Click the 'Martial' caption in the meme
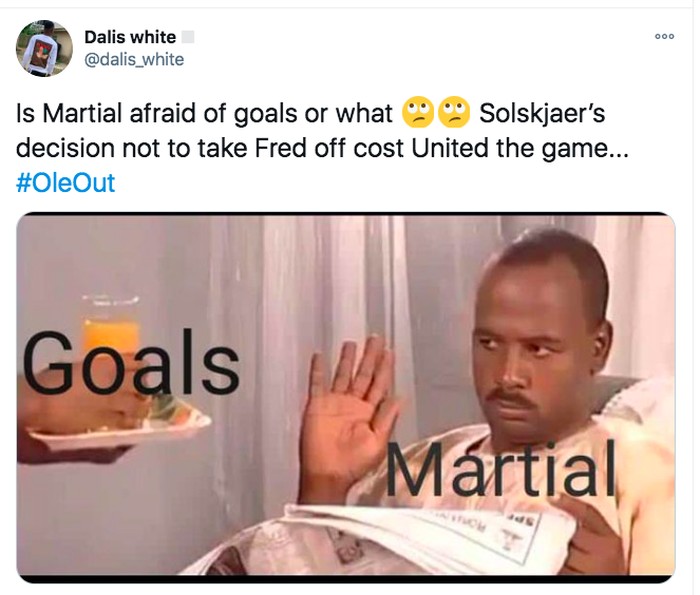Image resolution: width=700 pixels, height=595 pixels. 500,468
